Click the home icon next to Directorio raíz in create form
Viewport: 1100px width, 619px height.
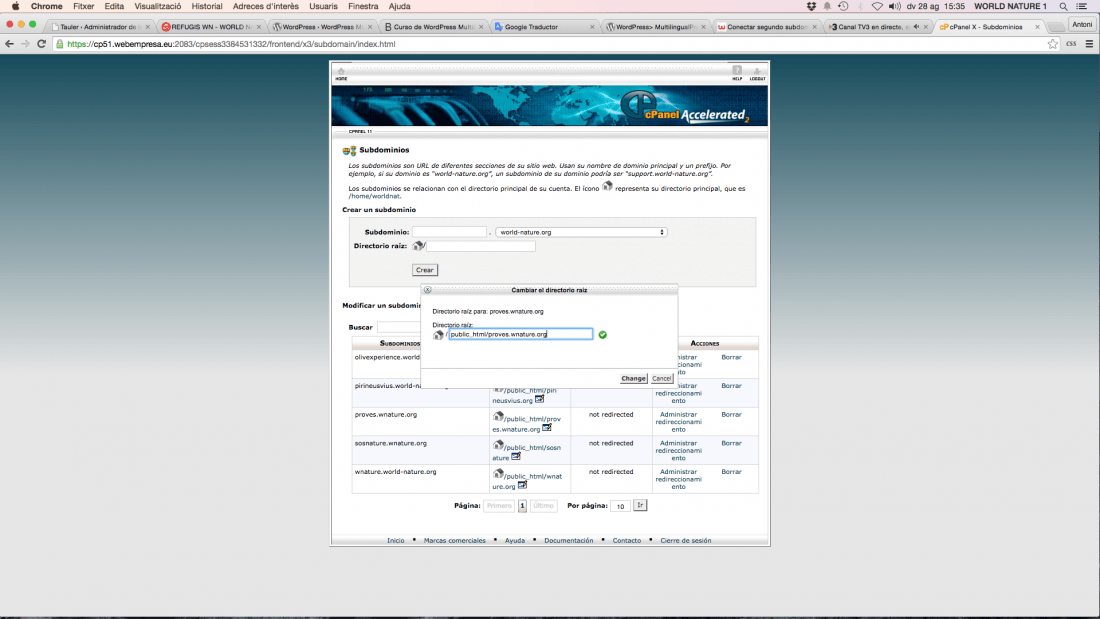pyautogui.click(x=417, y=246)
